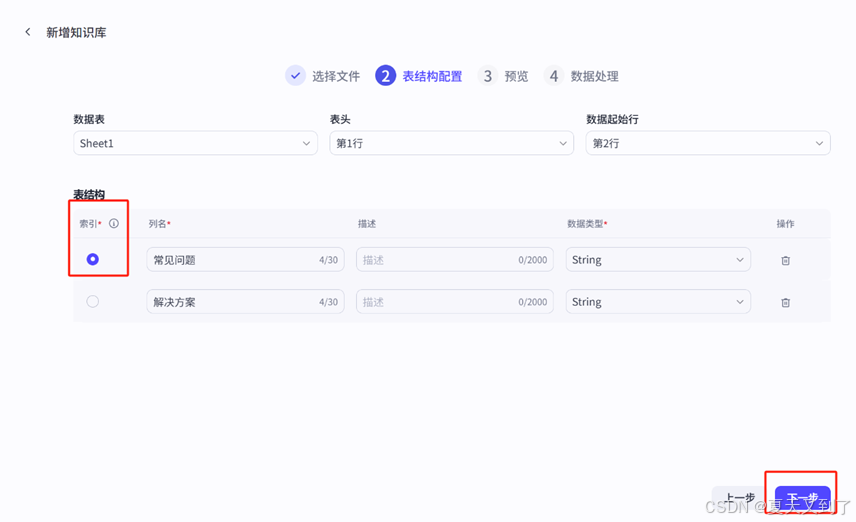Open the 数据起始行 第2行 dropdown
The width and height of the screenshot is (856, 522).
708,143
